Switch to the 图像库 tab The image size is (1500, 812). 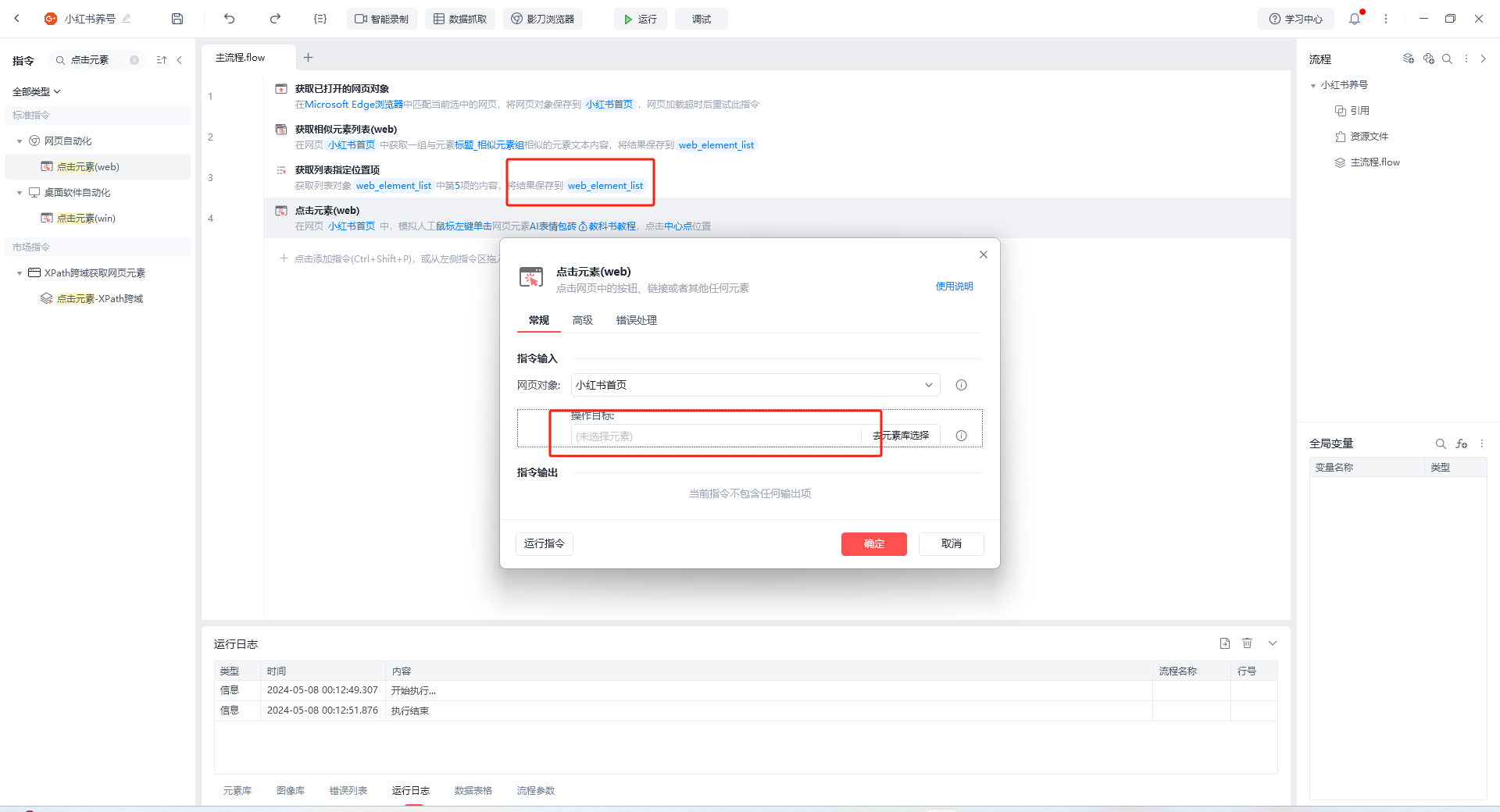pyautogui.click(x=291, y=791)
